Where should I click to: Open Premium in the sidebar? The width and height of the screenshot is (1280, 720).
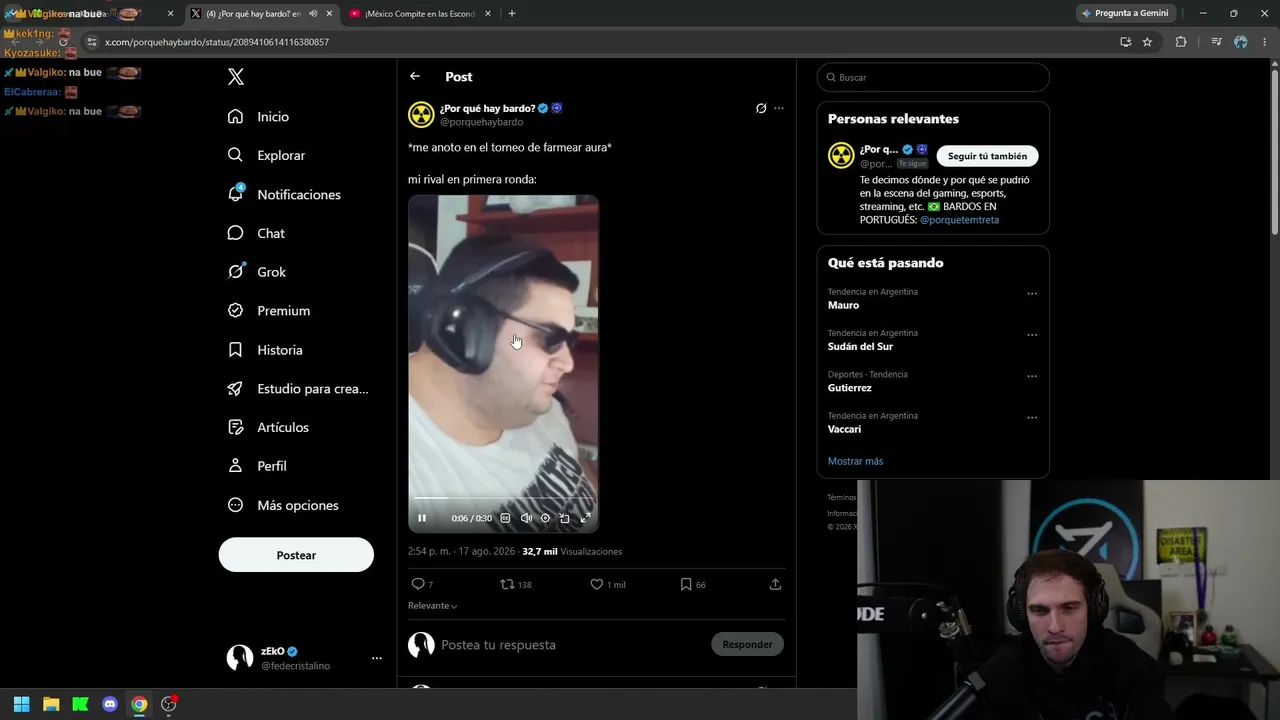tap(269, 311)
